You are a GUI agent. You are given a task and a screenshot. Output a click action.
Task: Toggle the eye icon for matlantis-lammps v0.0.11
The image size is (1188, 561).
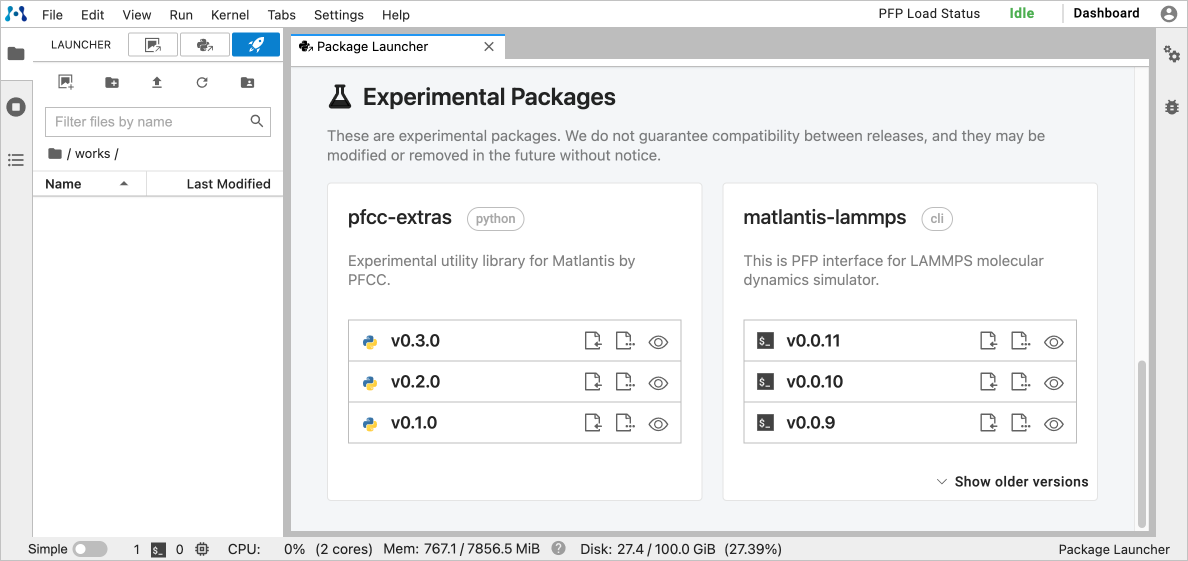(x=1054, y=342)
